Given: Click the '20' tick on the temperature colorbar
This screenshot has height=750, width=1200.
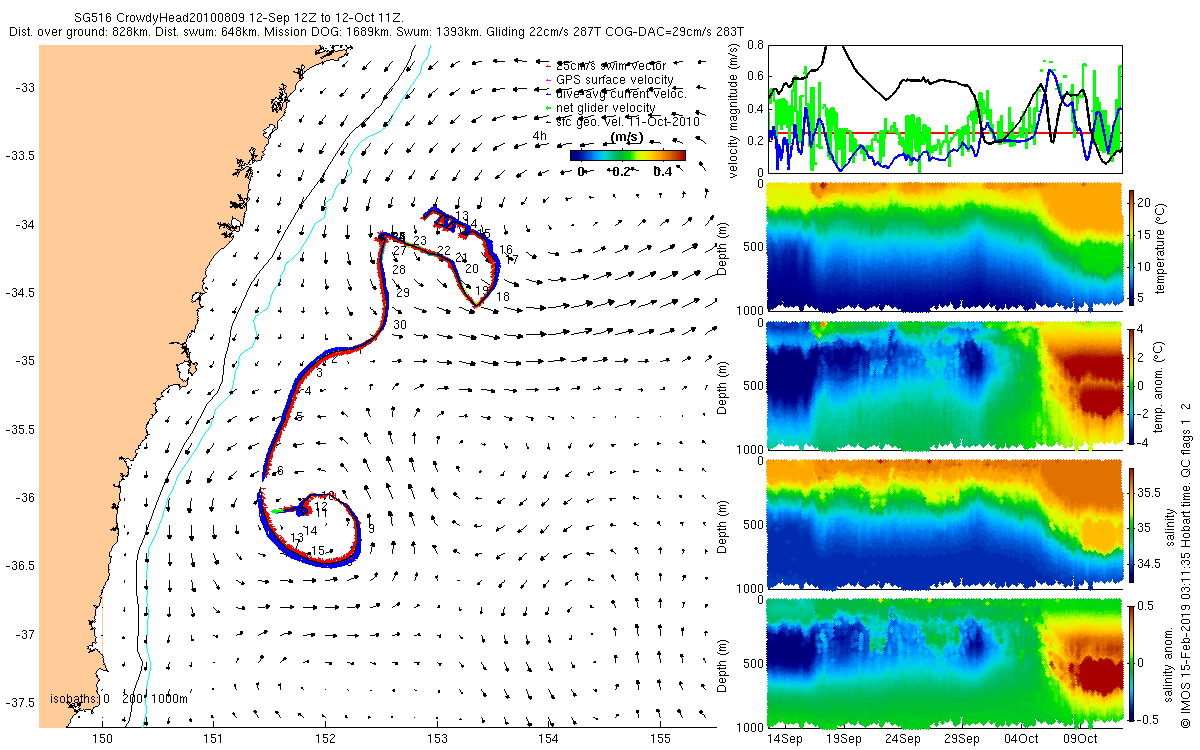Looking at the screenshot, I should coord(1145,201).
